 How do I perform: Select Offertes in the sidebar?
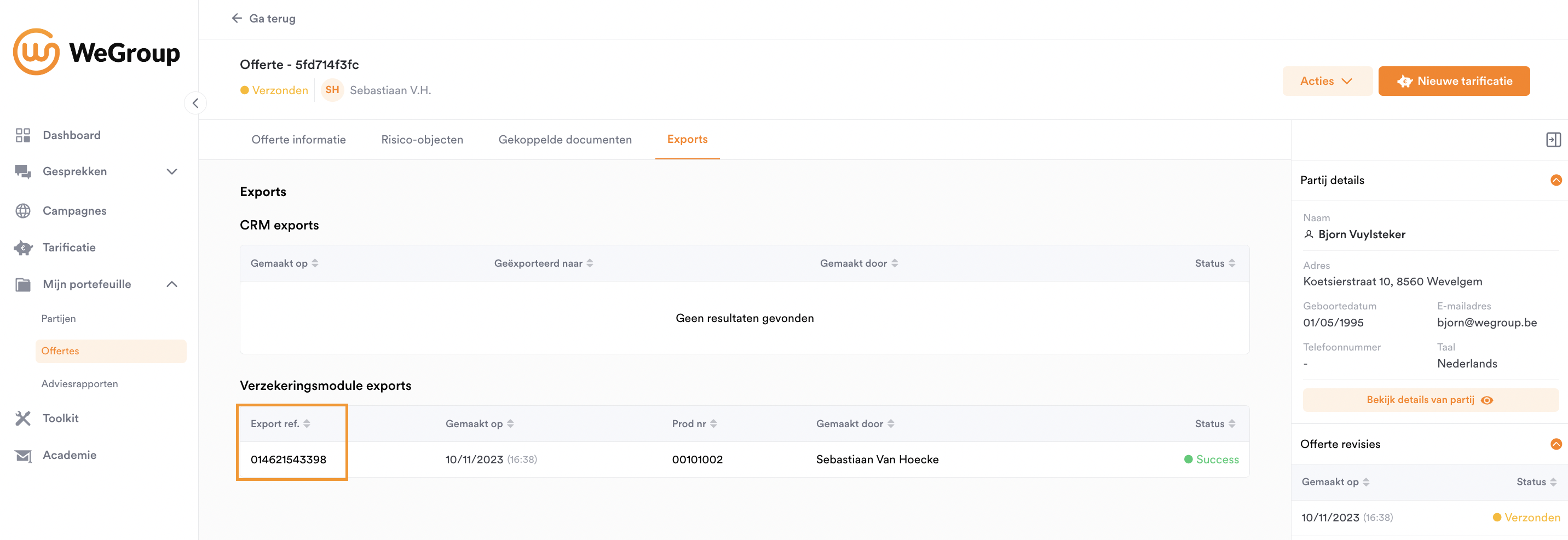(x=111, y=351)
